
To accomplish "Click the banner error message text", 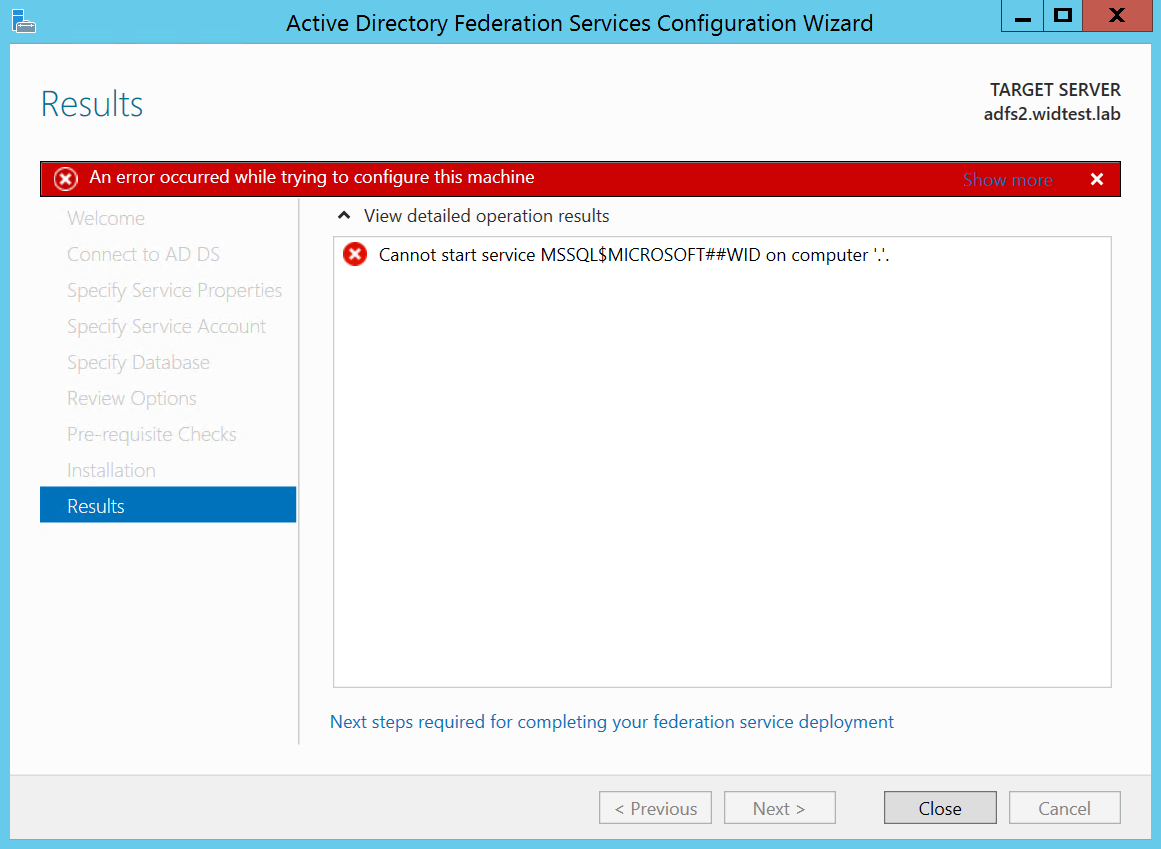I will click(312, 177).
